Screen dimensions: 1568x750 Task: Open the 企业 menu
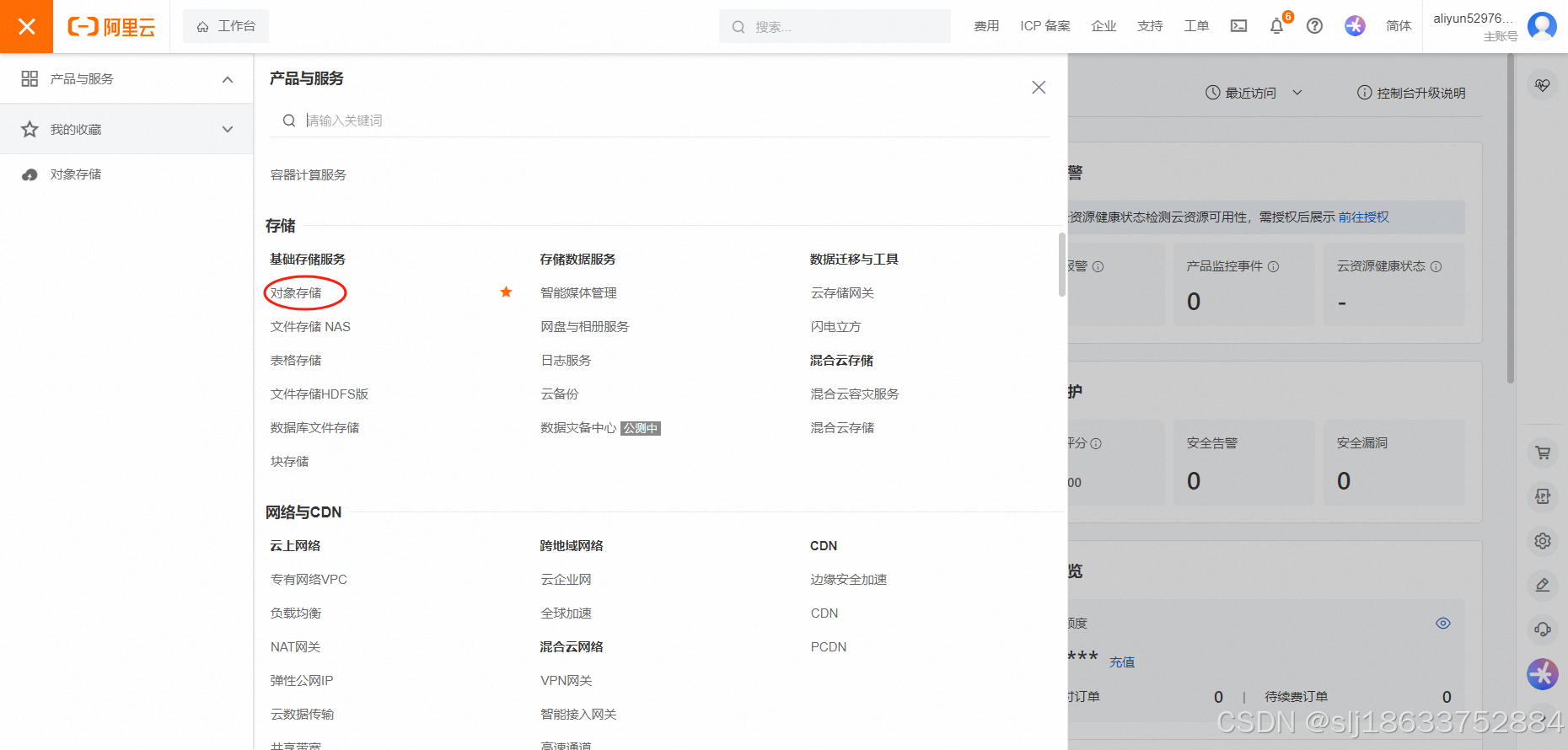pos(1104,26)
